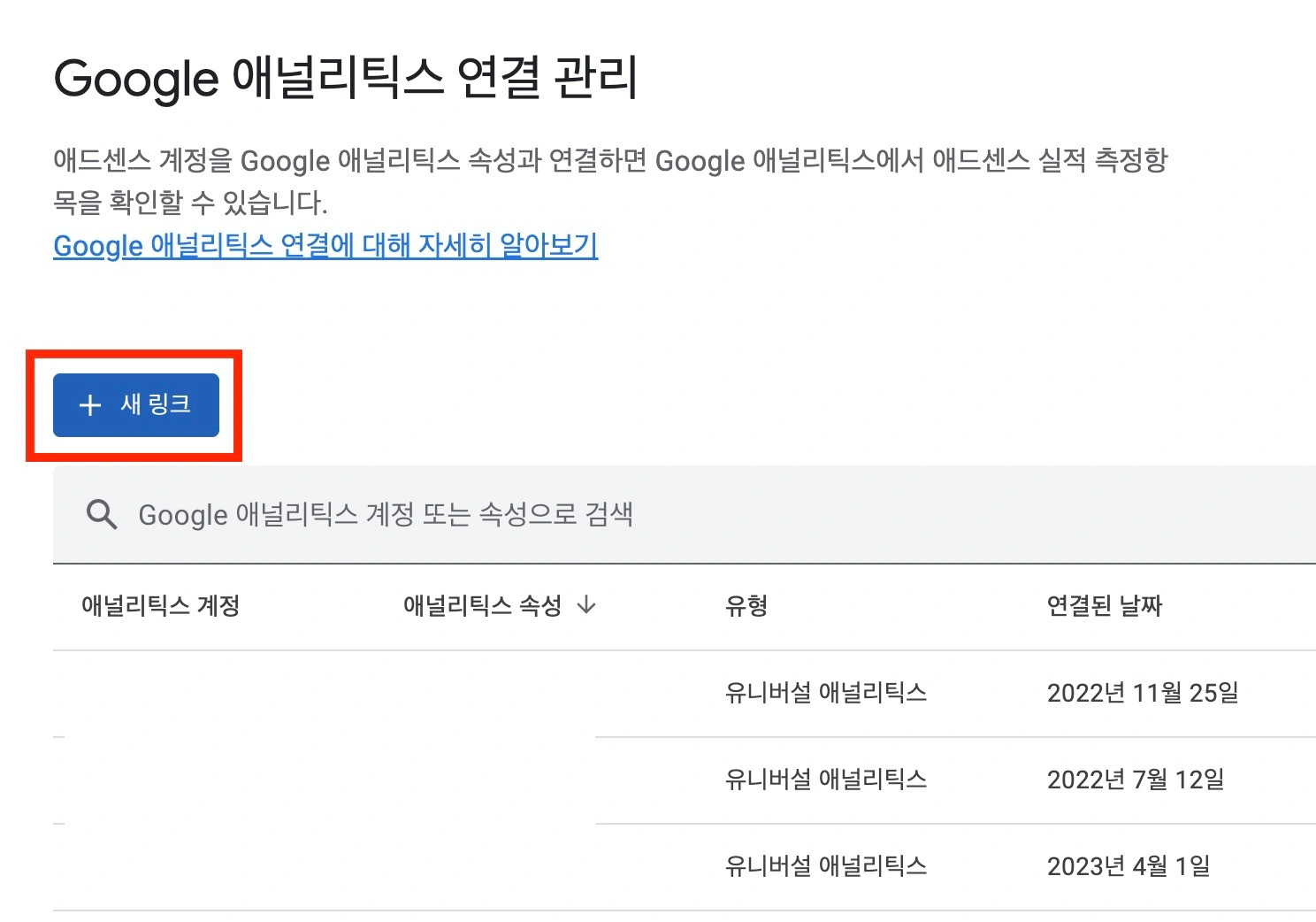Click the 애널리틱스 속성 column header

tap(483, 606)
